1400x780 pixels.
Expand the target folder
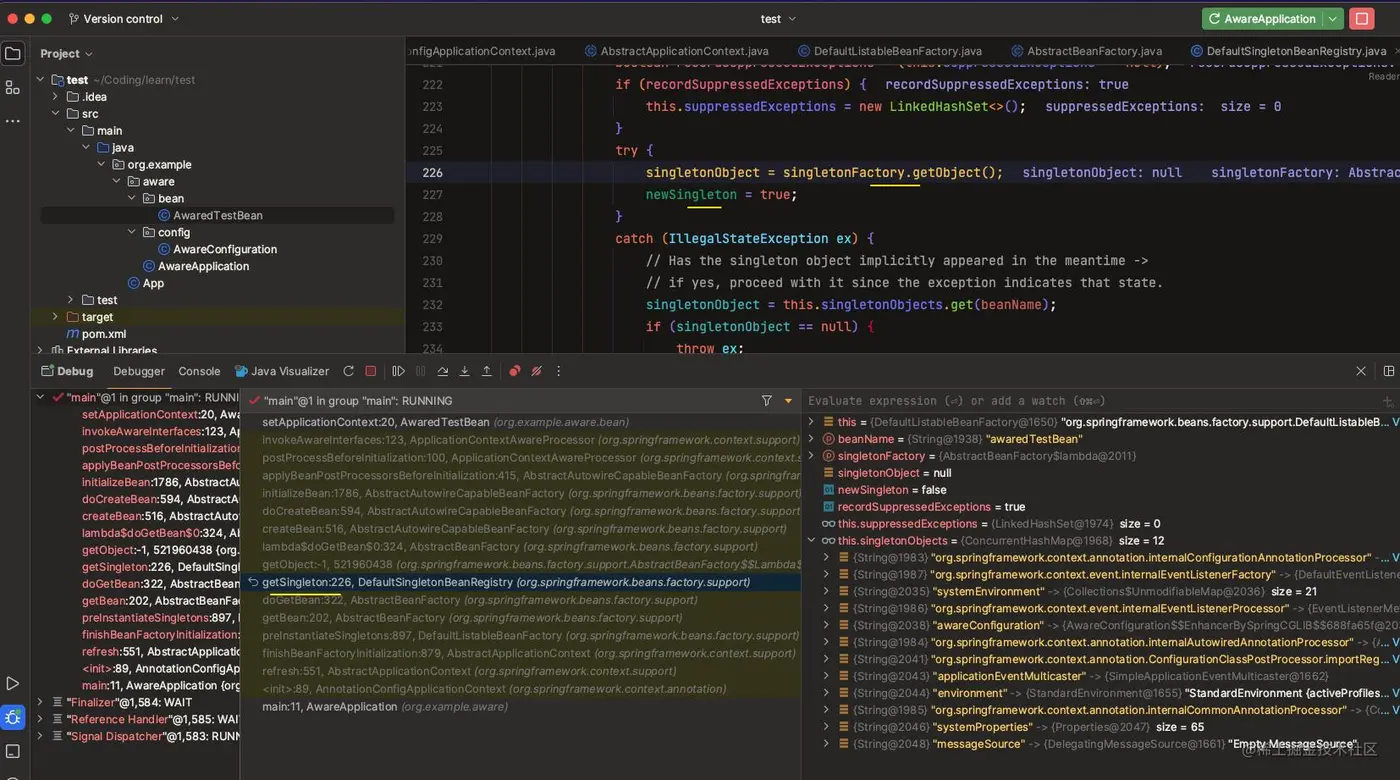57,317
